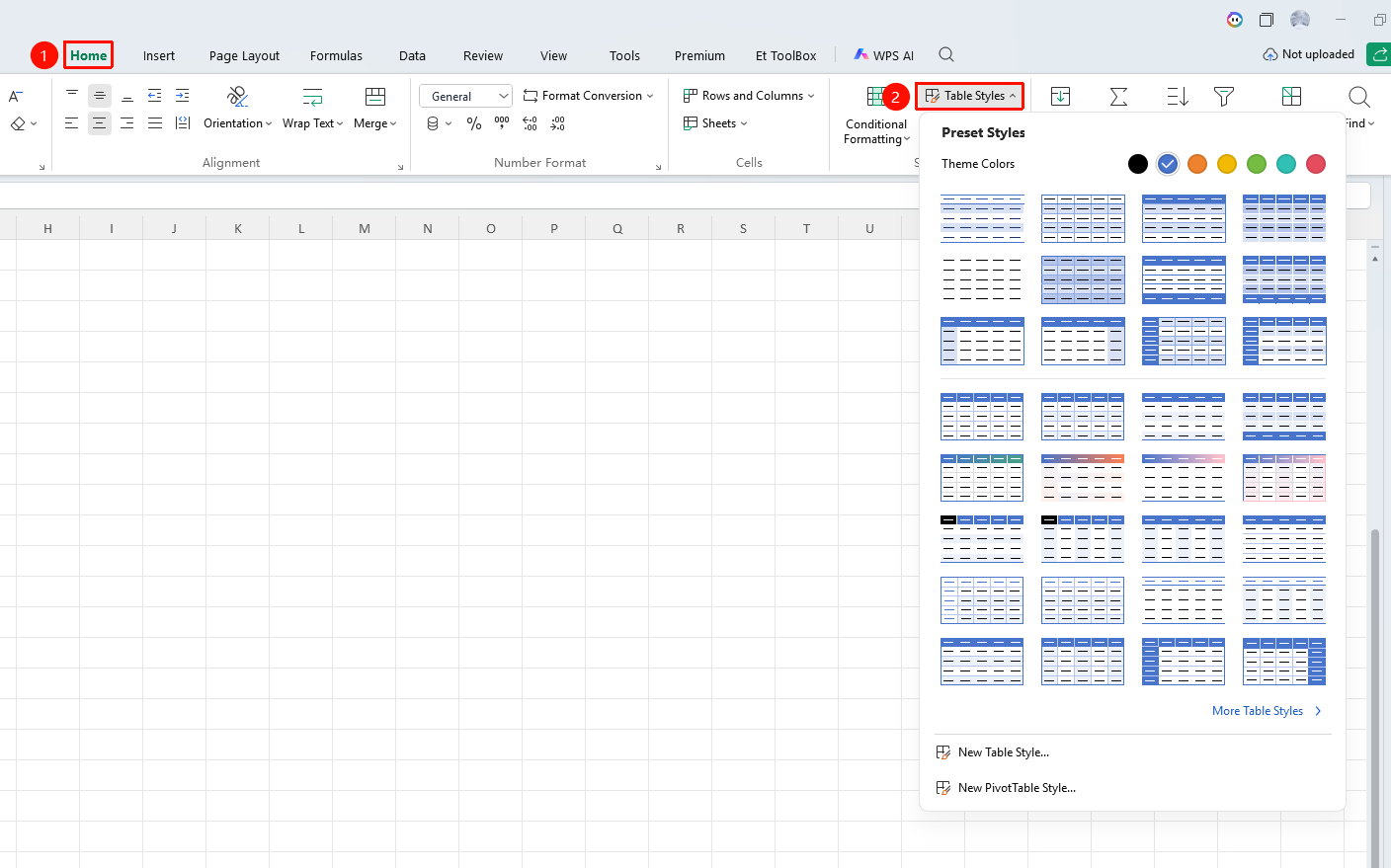Toggle the center horizontal alignment button
This screenshot has height=868, width=1391.
100,123
